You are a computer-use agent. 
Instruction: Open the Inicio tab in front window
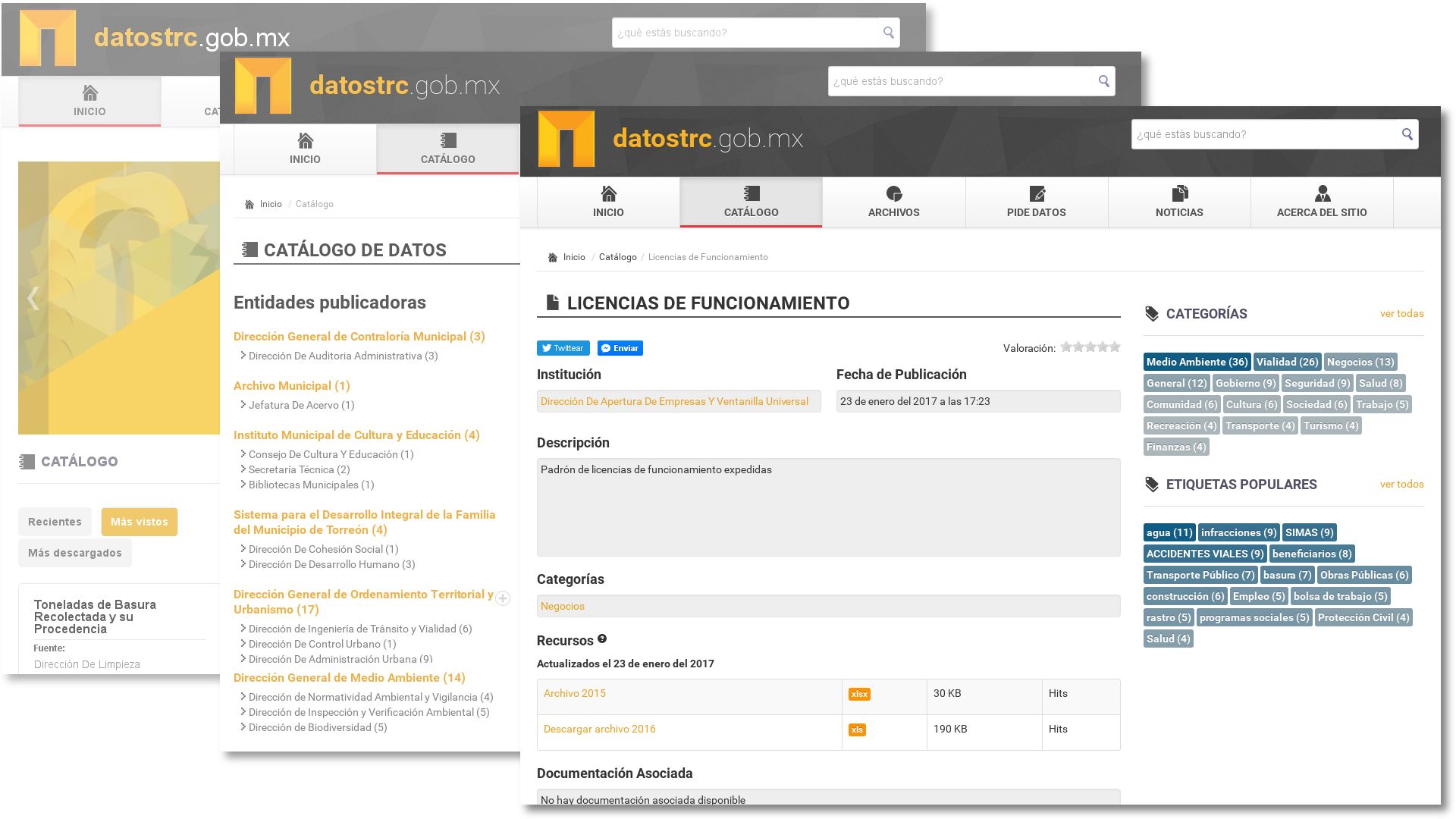click(x=608, y=202)
